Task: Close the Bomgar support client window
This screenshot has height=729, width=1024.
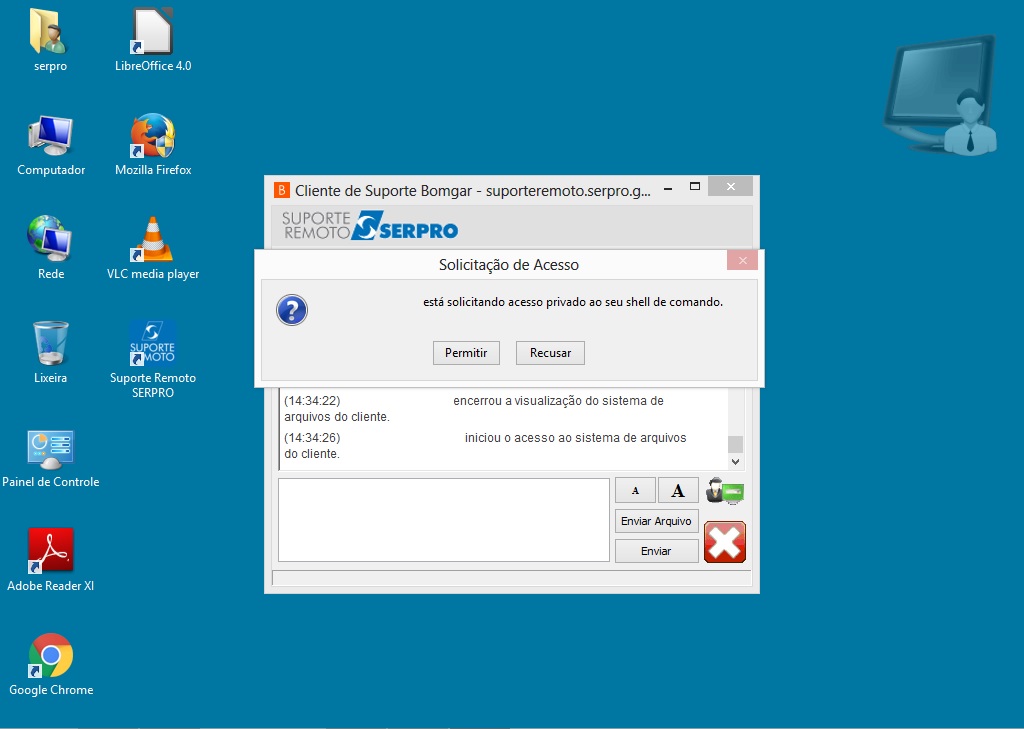Action: 731,187
